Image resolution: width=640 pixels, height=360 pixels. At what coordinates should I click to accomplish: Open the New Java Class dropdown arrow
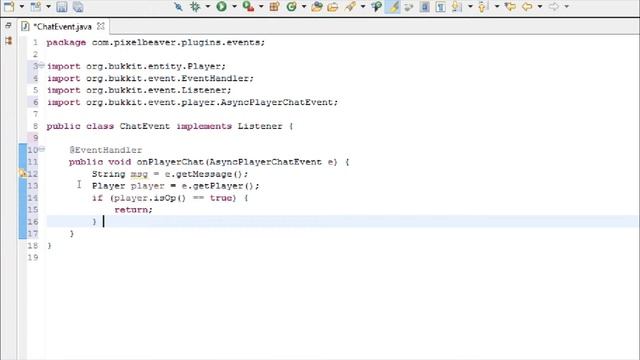304,7
